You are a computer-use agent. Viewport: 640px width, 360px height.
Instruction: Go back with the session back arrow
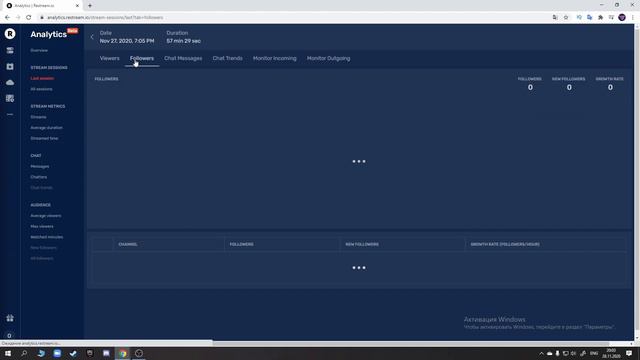pos(92,37)
